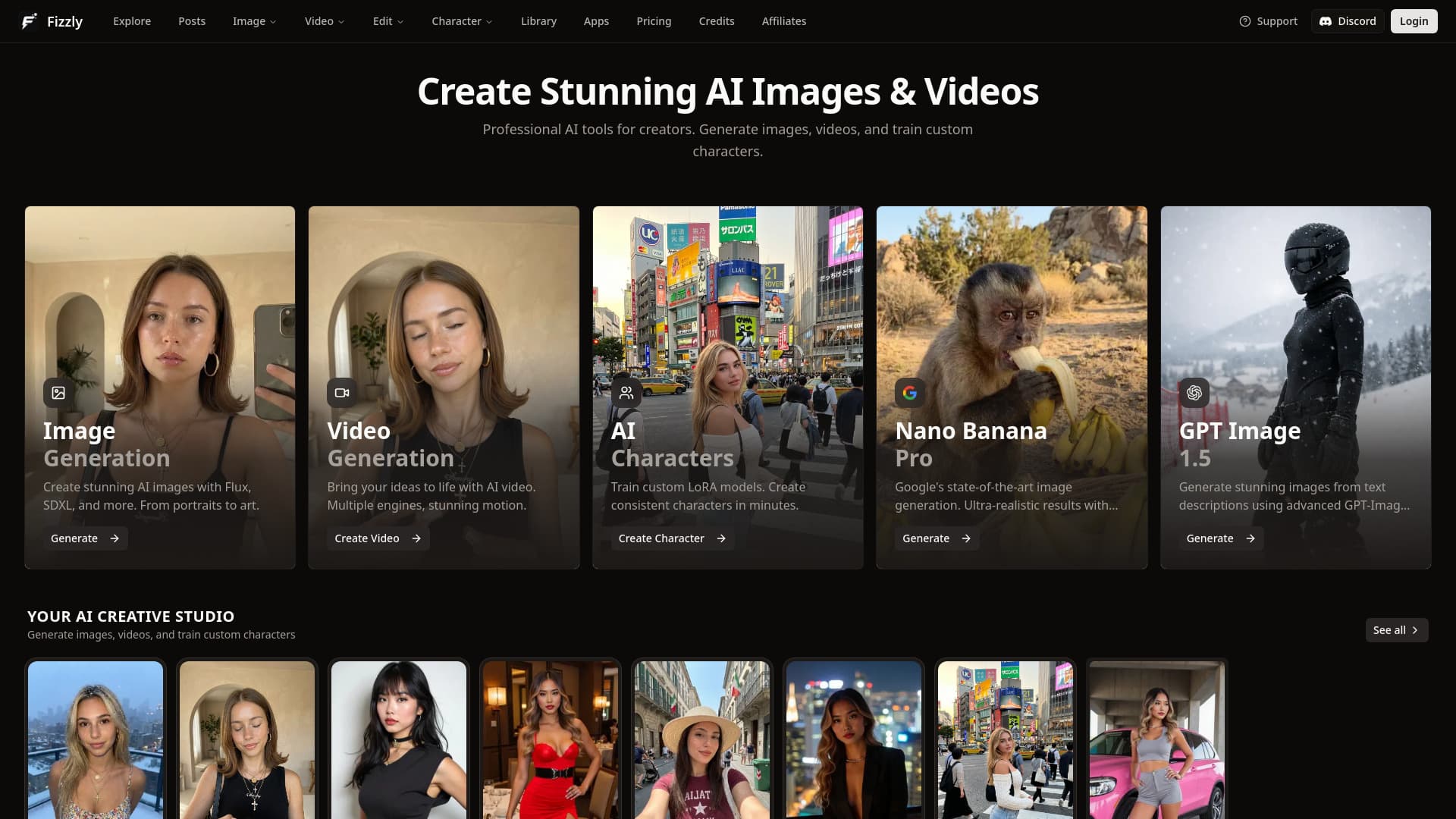This screenshot has width=1456, height=819.
Task: Click the Fizzly logo icon
Action: (x=29, y=21)
